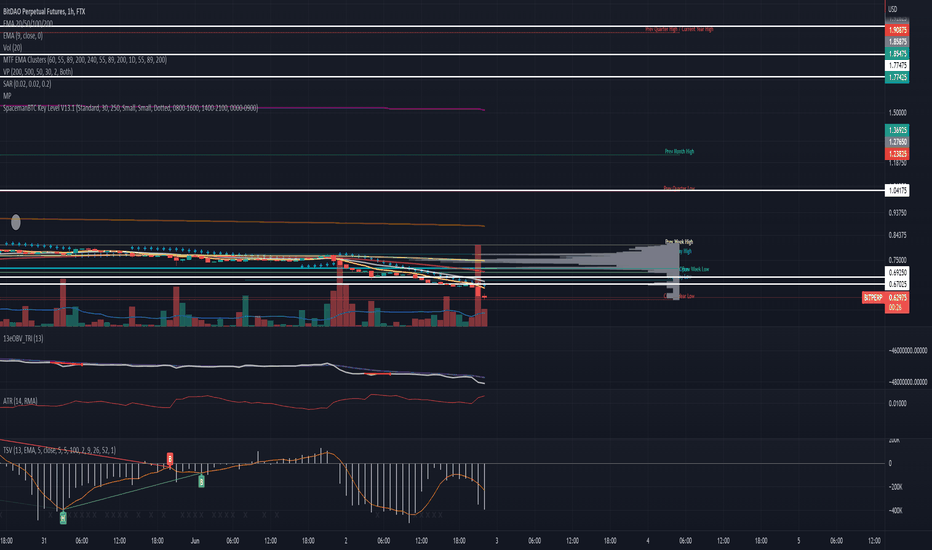This screenshot has height=550, width=932.
Task: Click the -400K TSV scale value
Action: (x=896, y=510)
